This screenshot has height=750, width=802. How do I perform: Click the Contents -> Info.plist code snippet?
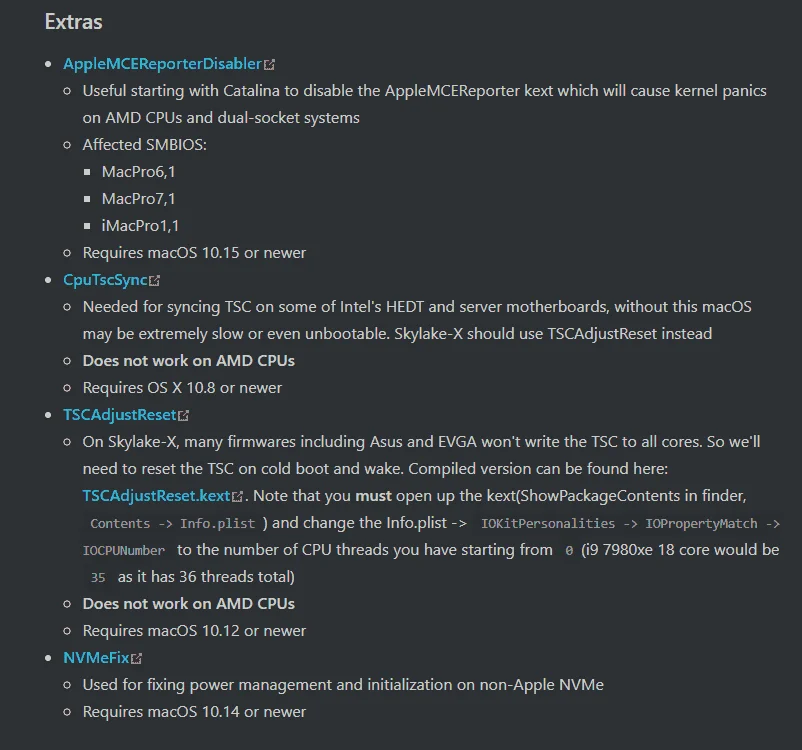[172, 523]
